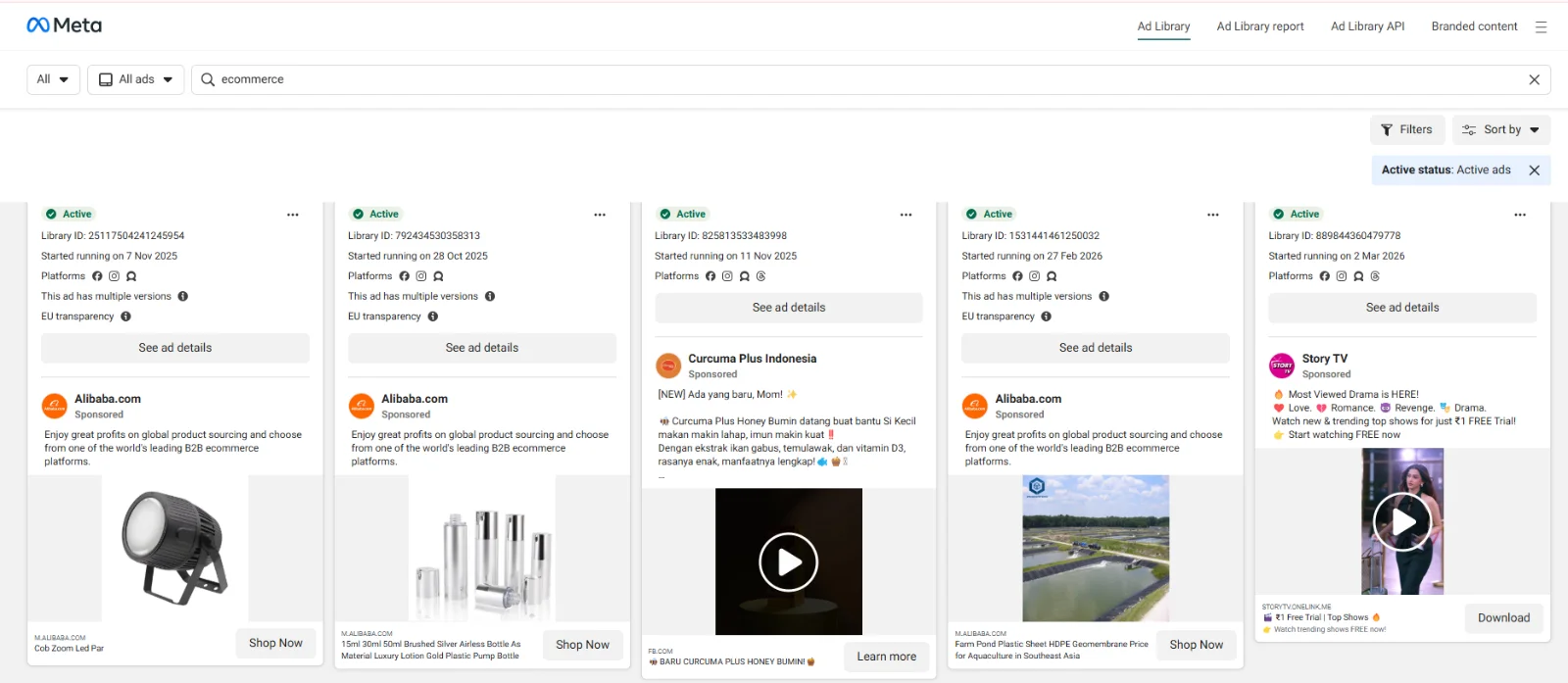Click the EU transparency info icon in Farm Pond ad
The width and height of the screenshot is (1568, 683).
(1047, 317)
